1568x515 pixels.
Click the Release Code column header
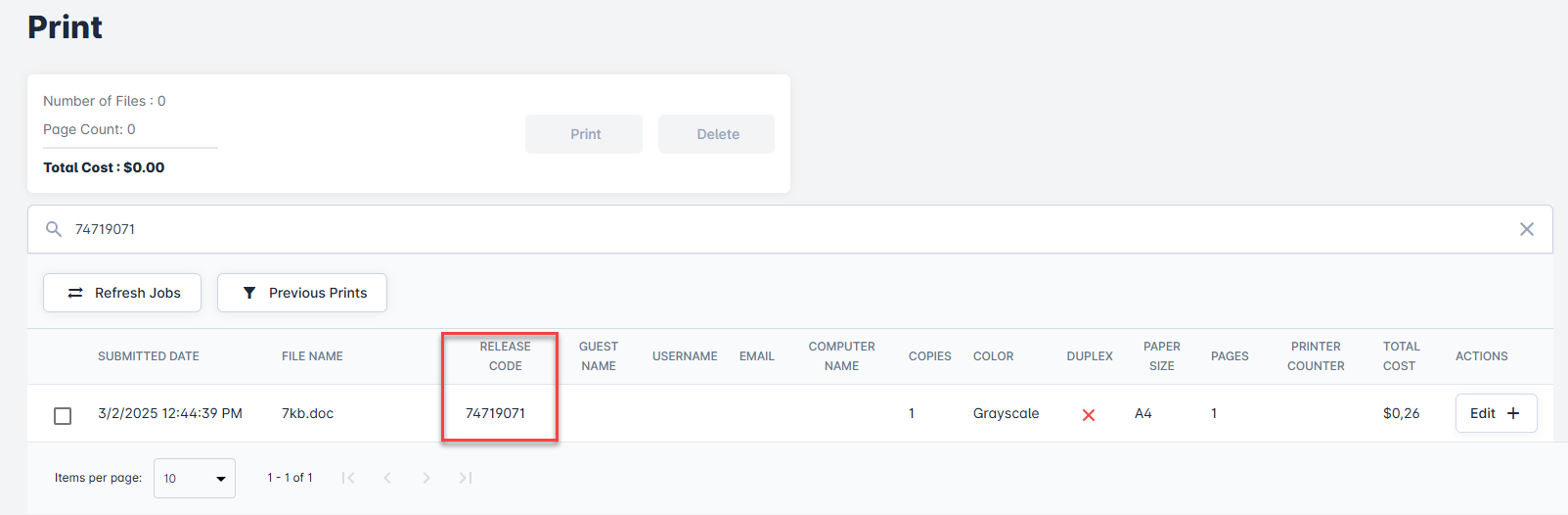(x=505, y=356)
